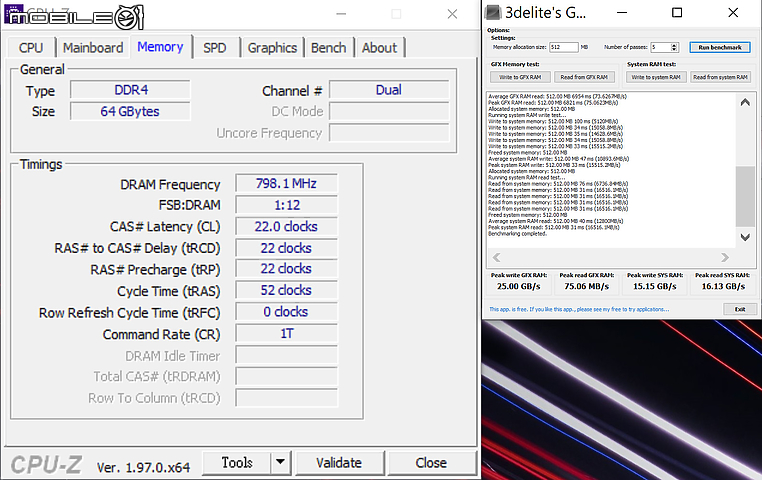762x480 pixels.
Task: Click the tRP 22 clocks value
Action: point(286,269)
